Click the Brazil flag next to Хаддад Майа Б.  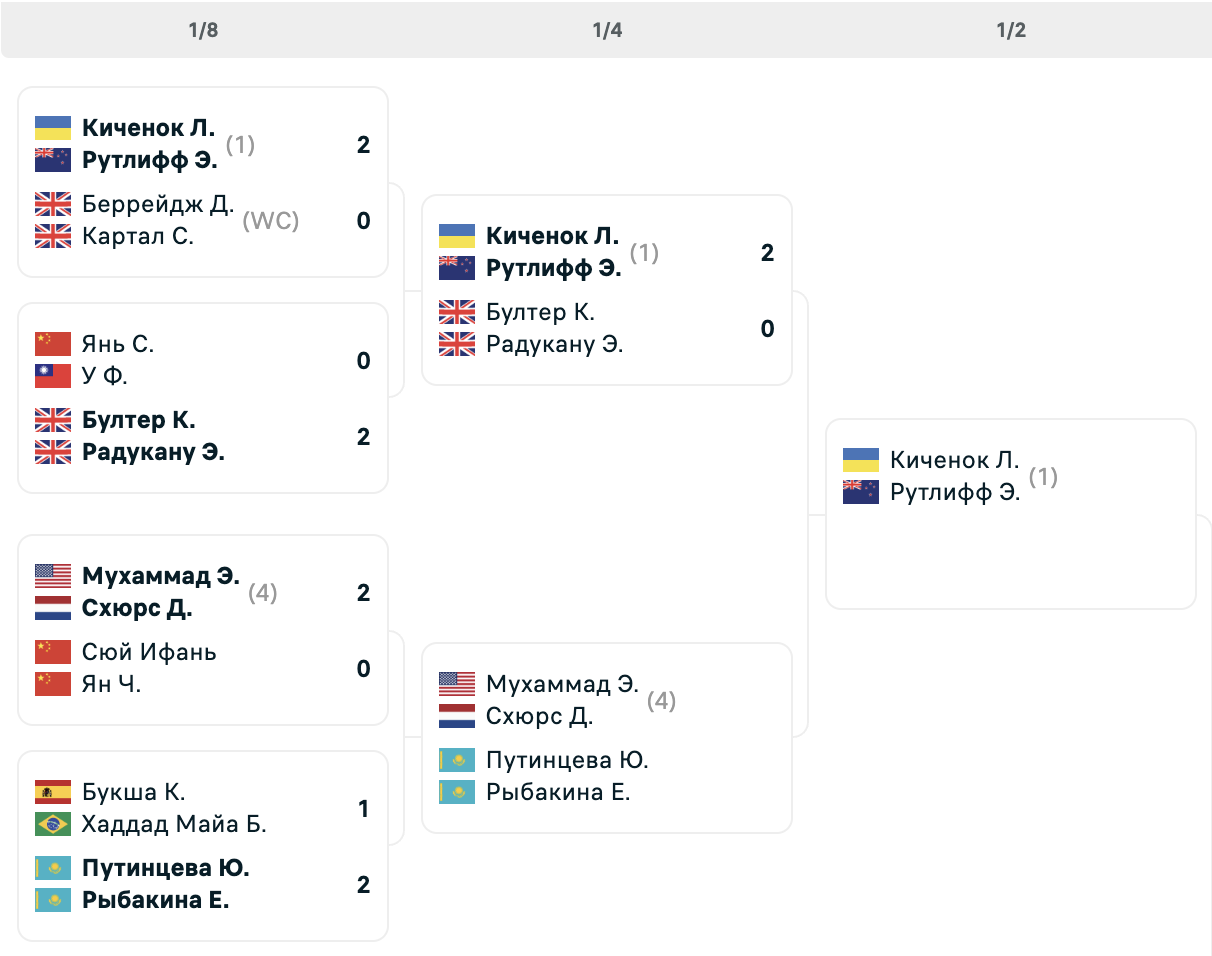click(53, 824)
